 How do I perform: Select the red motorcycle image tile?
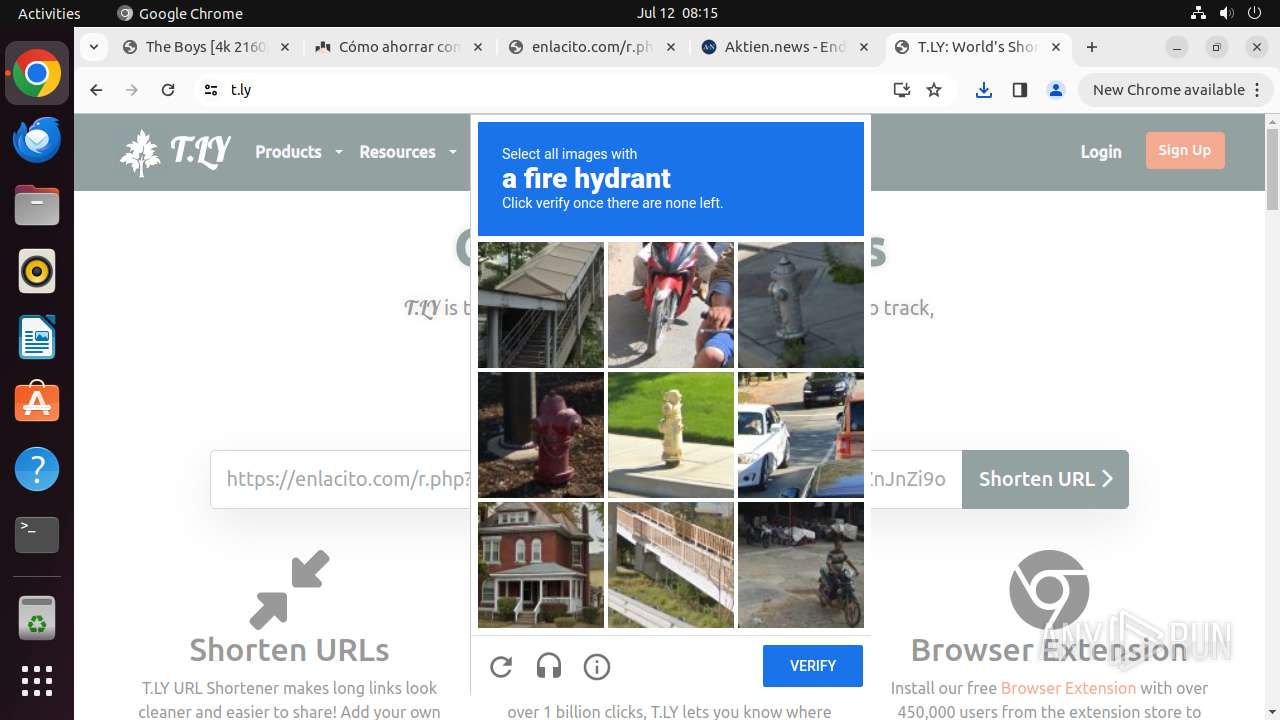[671, 305]
